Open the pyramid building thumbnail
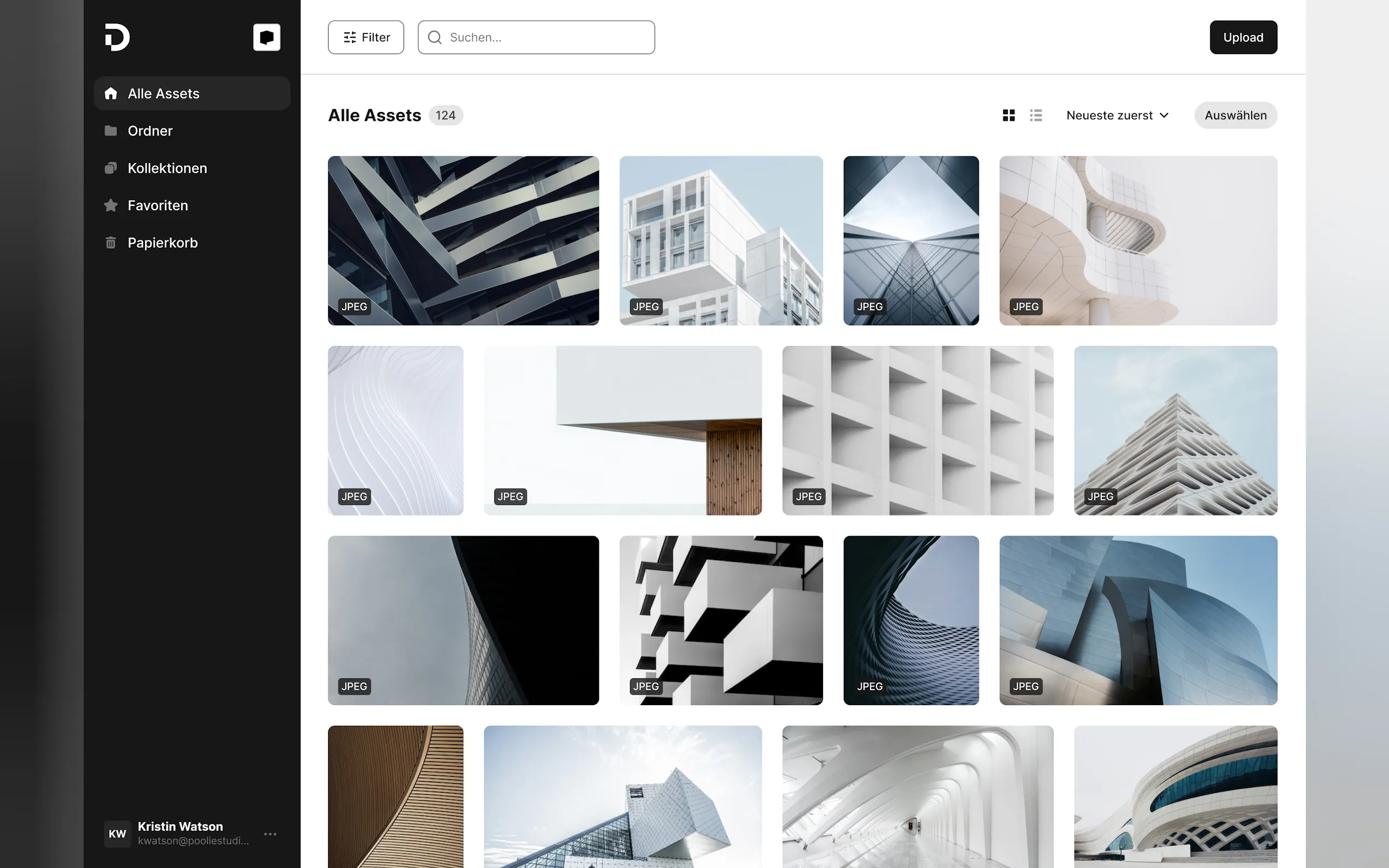This screenshot has height=868, width=1389. (1175, 430)
